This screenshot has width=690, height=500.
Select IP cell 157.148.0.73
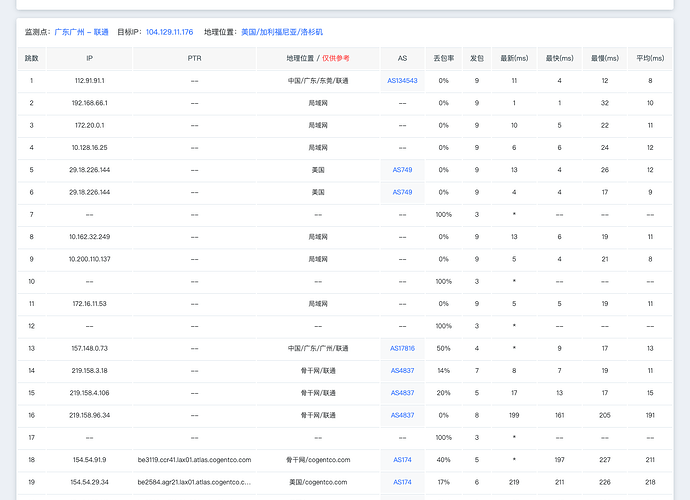coord(89,348)
